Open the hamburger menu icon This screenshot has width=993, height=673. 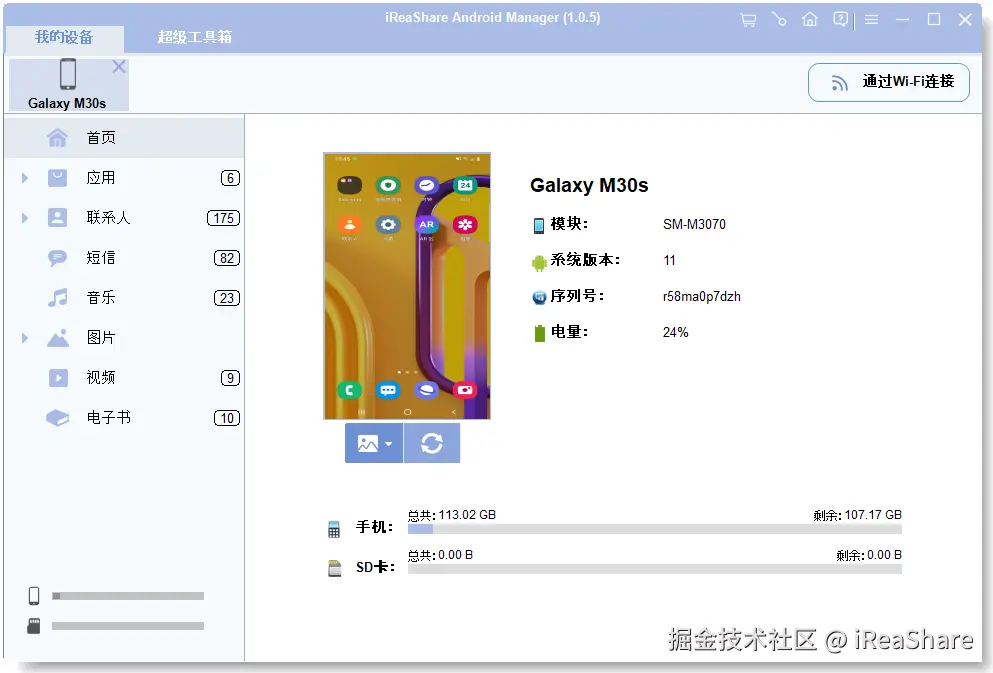[x=871, y=20]
